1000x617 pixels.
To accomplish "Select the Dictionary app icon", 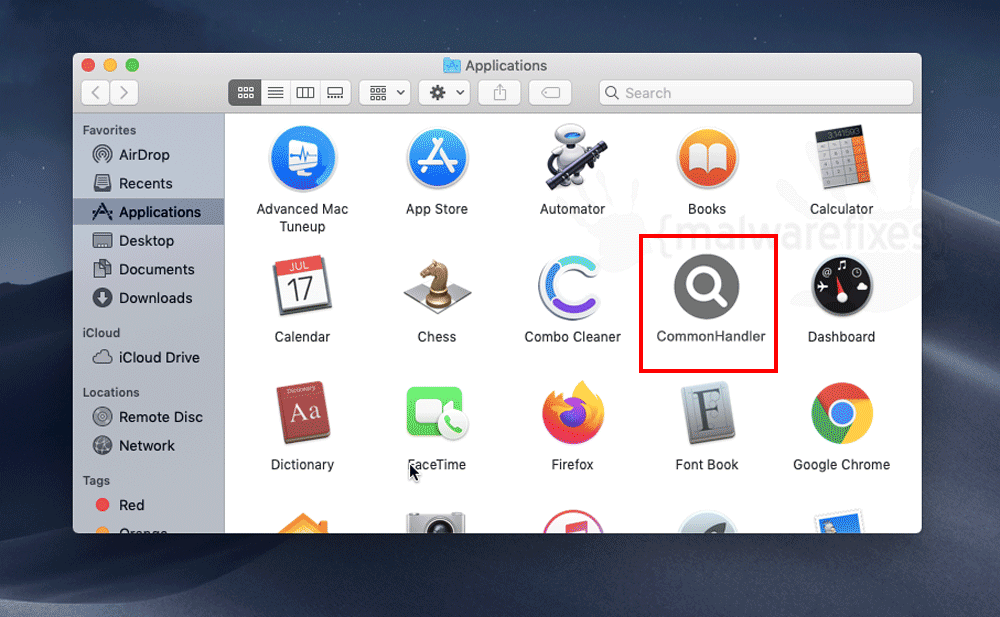I will 302,413.
